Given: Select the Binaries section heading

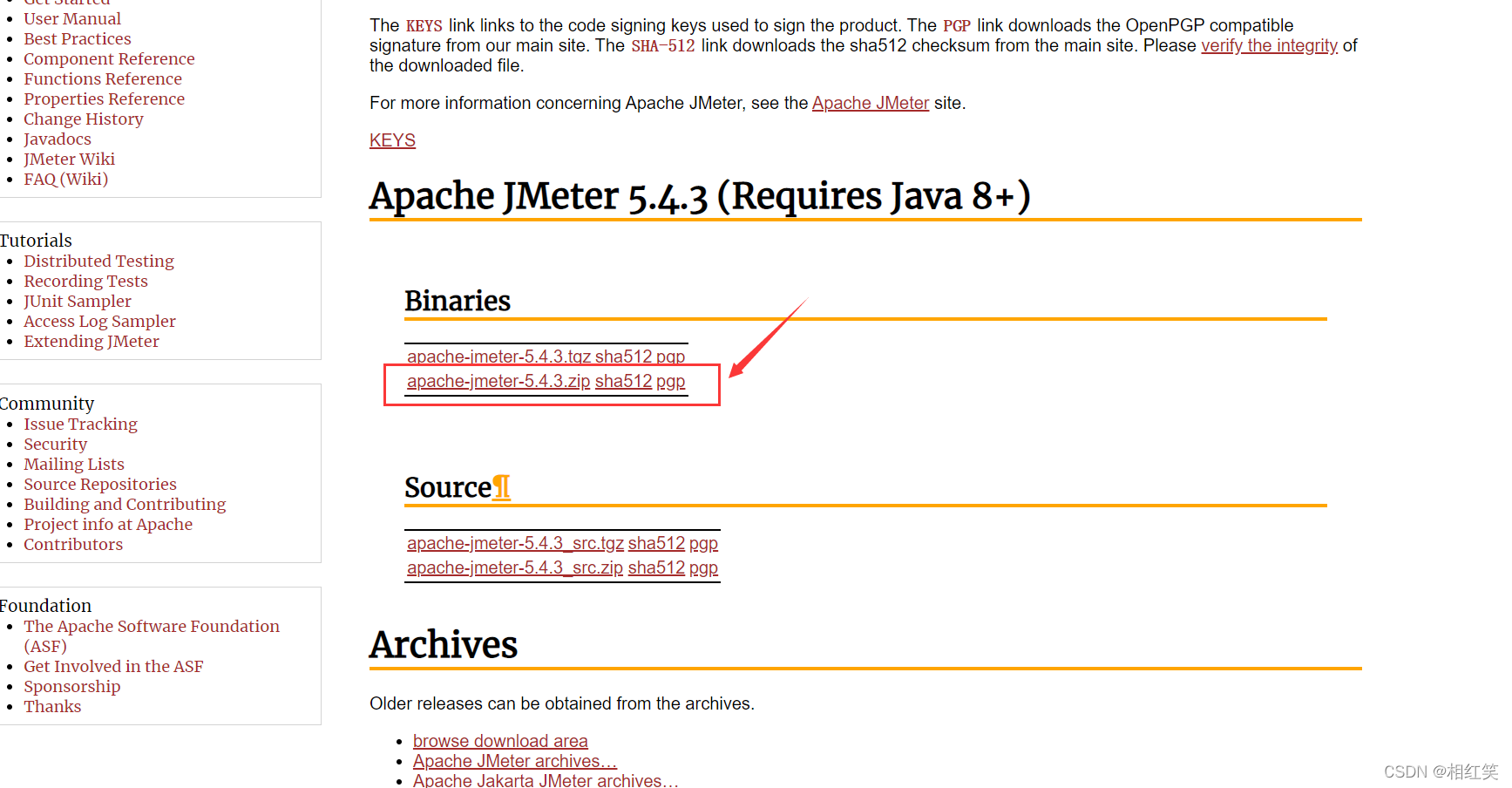Looking at the screenshot, I should [458, 301].
